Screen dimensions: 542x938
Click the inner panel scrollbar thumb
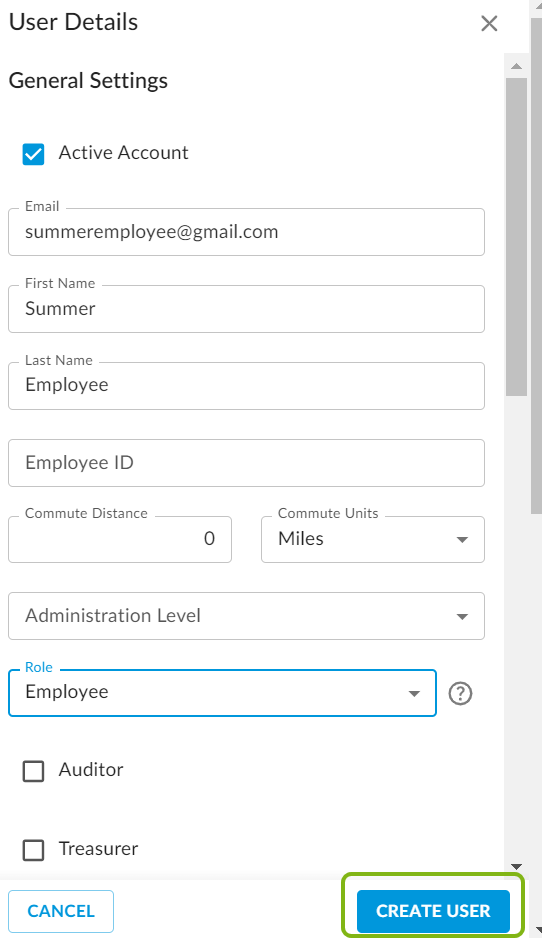516,236
